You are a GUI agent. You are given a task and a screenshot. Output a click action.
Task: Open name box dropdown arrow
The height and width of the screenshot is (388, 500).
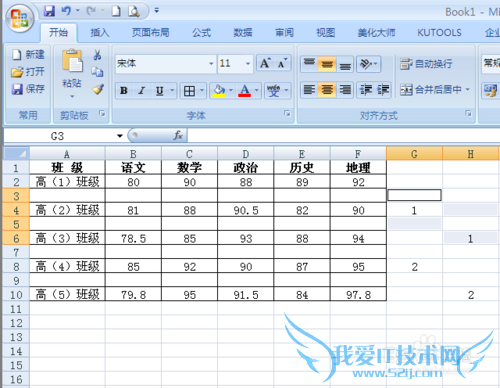pos(120,136)
